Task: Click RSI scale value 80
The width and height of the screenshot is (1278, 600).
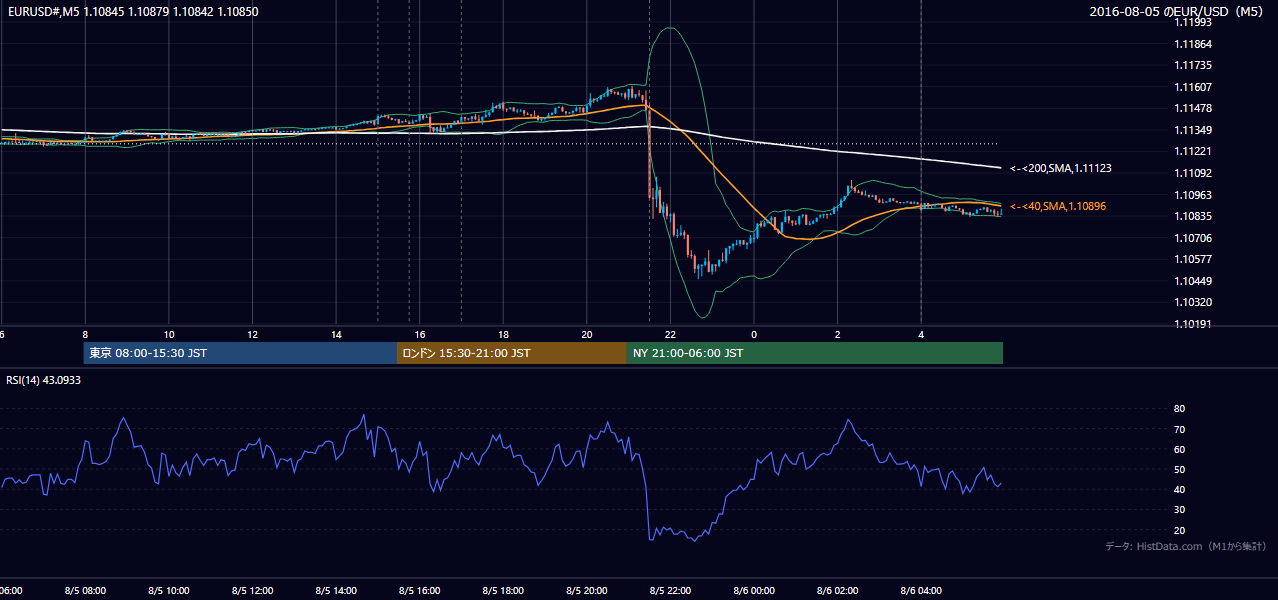Action: click(1180, 409)
